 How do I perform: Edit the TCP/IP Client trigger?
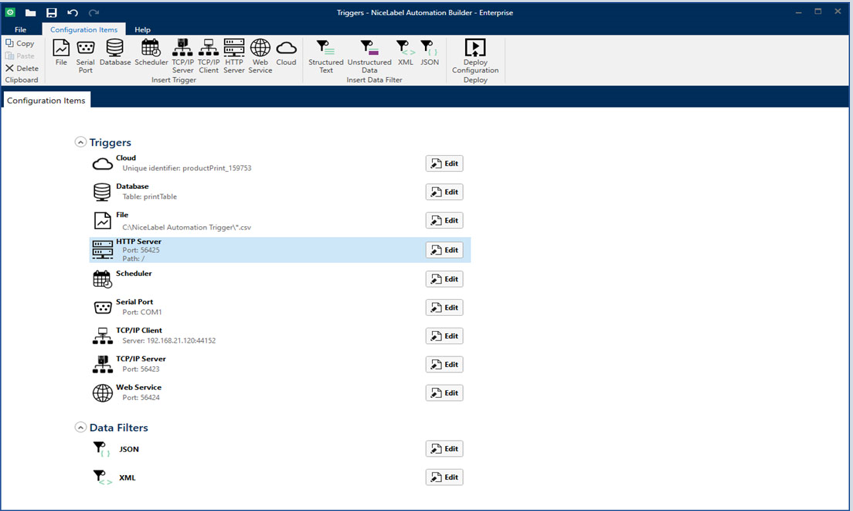click(444, 336)
